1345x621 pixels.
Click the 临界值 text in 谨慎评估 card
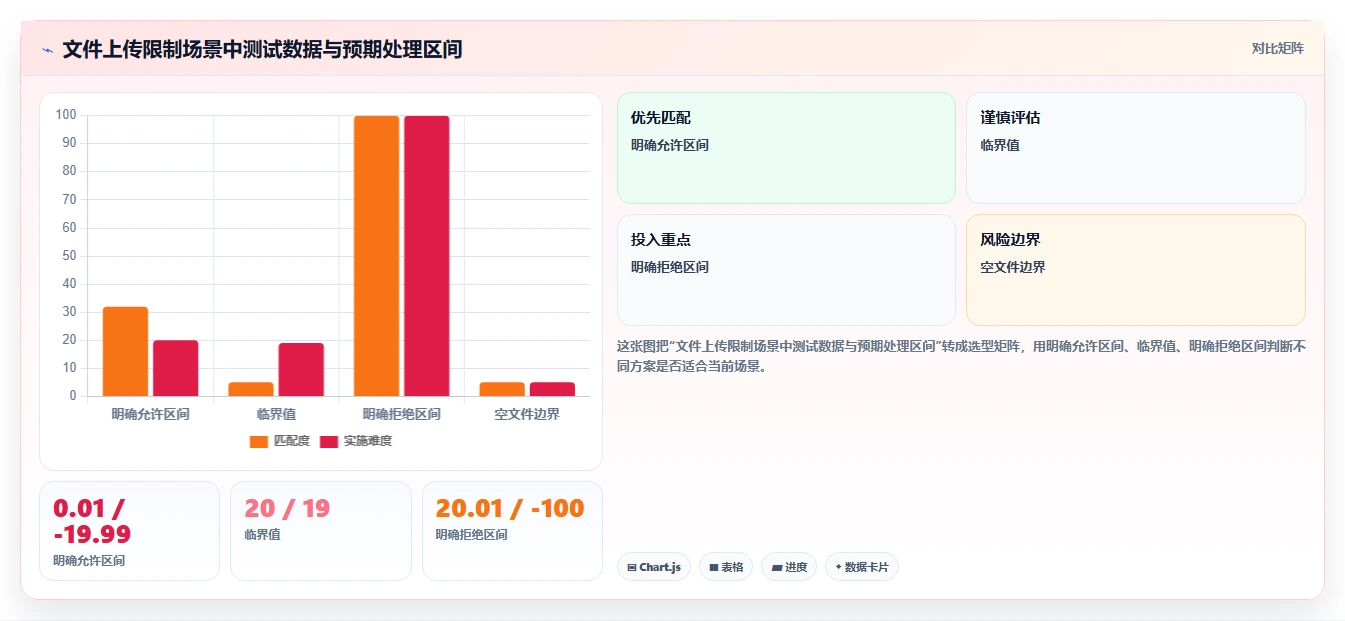pyautogui.click(x=1000, y=145)
